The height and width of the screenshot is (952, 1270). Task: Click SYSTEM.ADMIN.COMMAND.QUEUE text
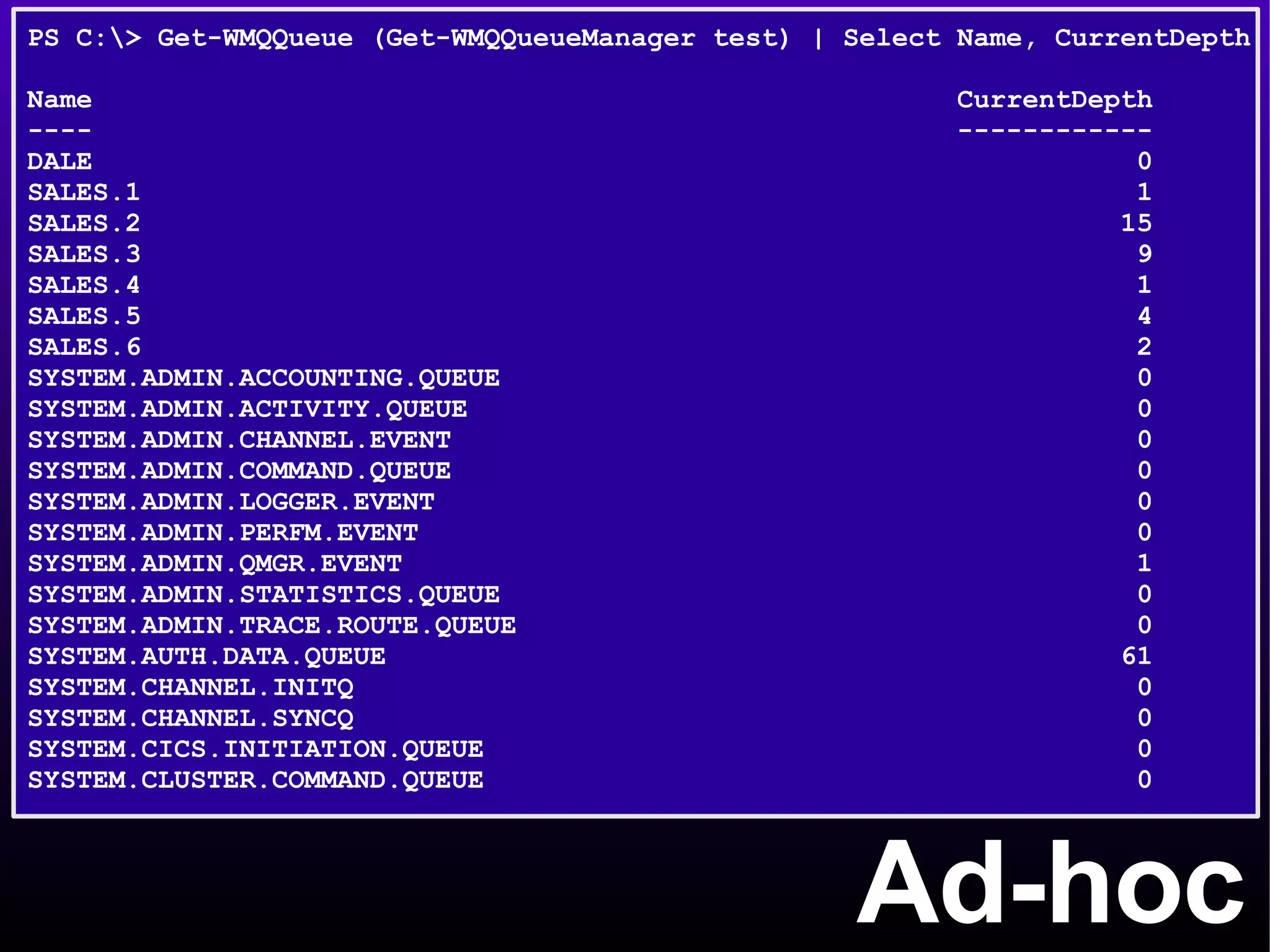239,471
